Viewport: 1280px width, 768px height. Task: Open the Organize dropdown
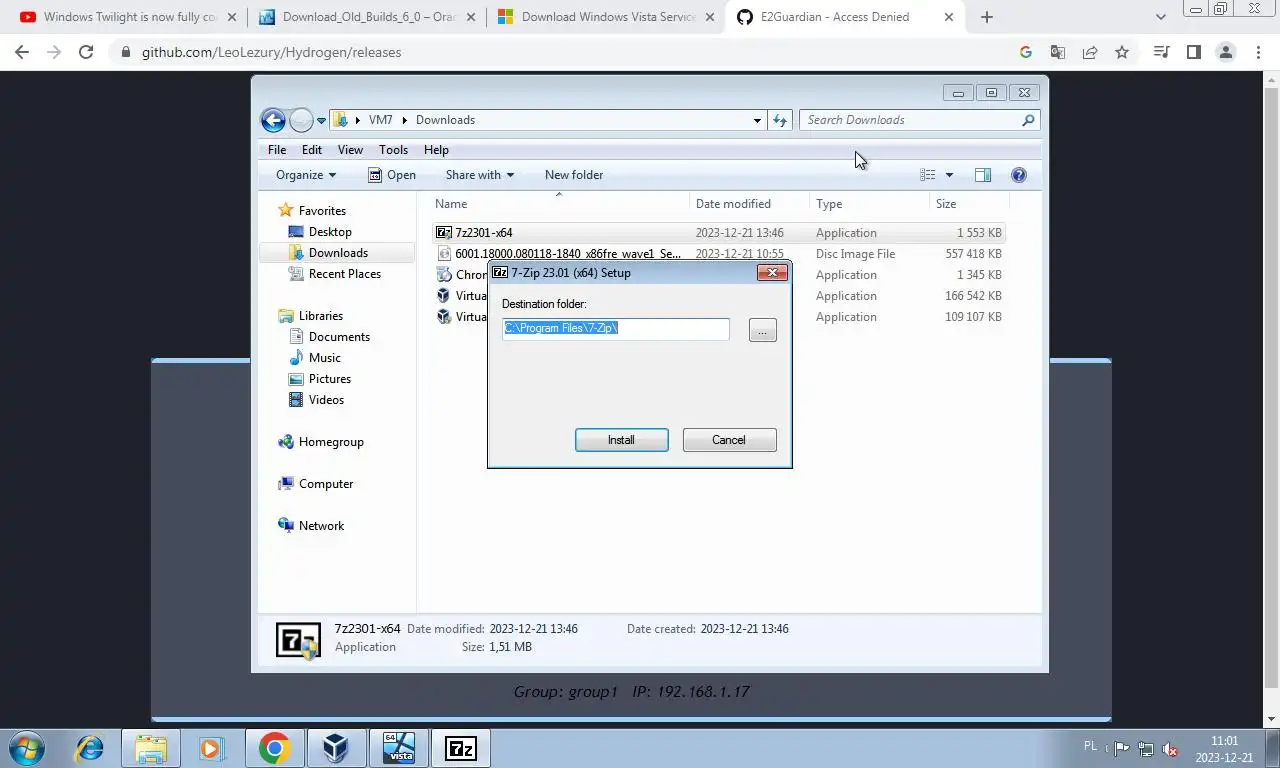pyautogui.click(x=306, y=175)
